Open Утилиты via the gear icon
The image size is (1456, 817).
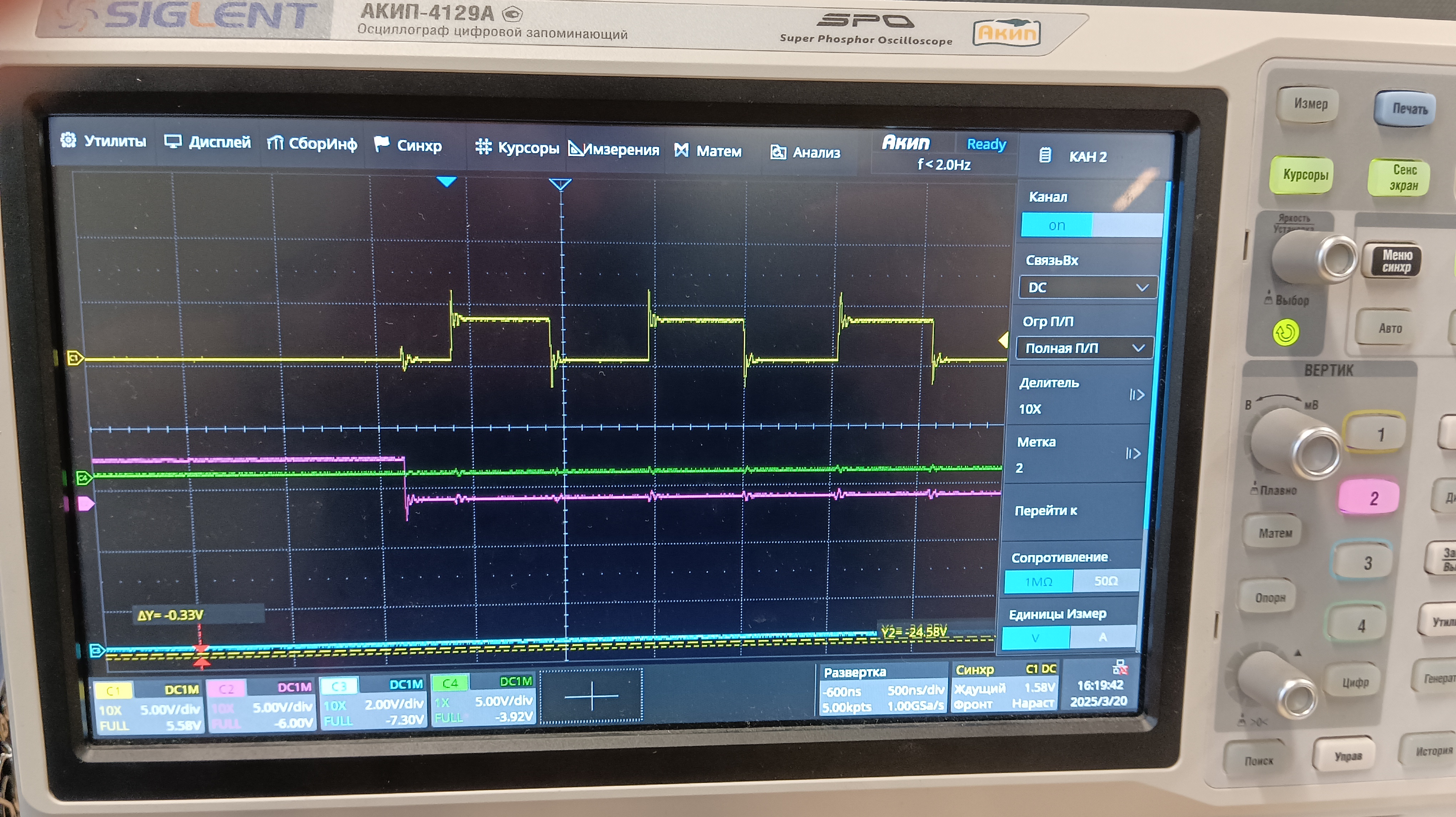pyautogui.click(x=69, y=140)
